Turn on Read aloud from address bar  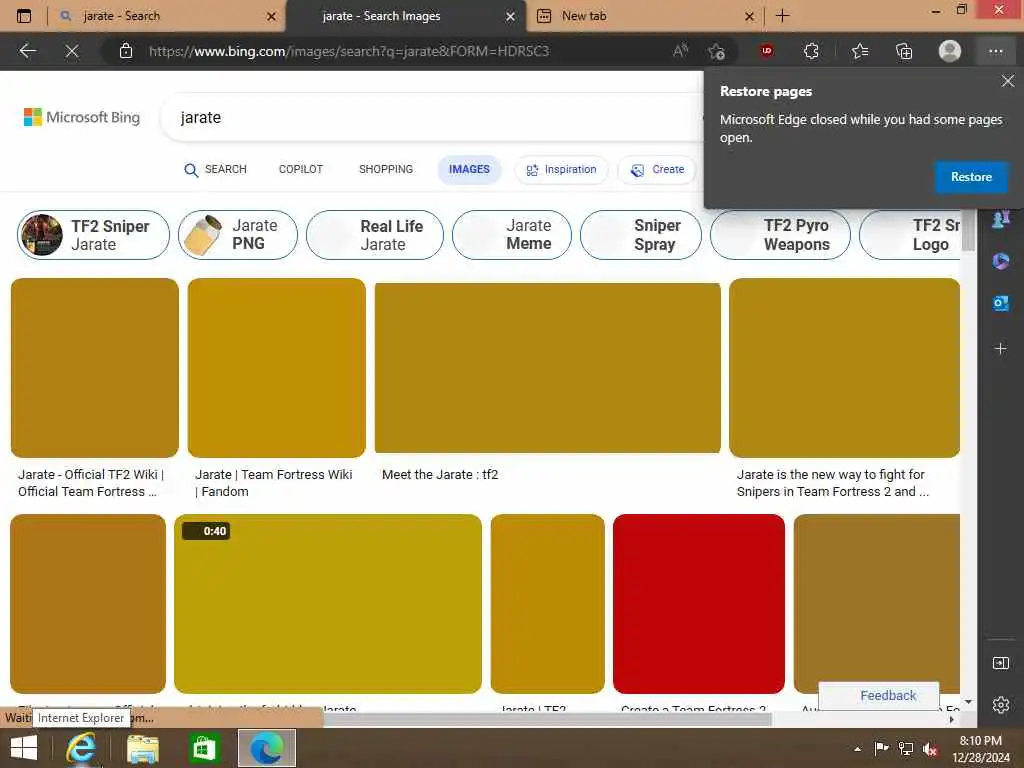click(x=680, y=51)
